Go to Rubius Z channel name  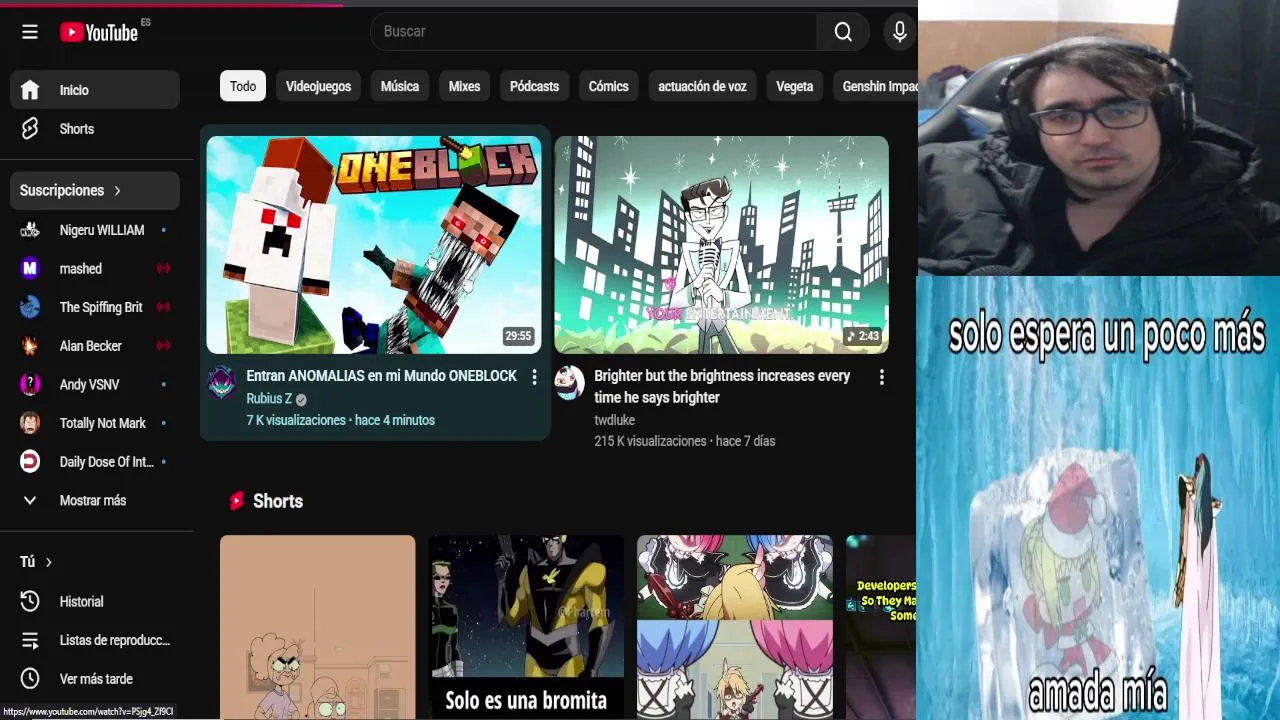click(x=269, y=398)
